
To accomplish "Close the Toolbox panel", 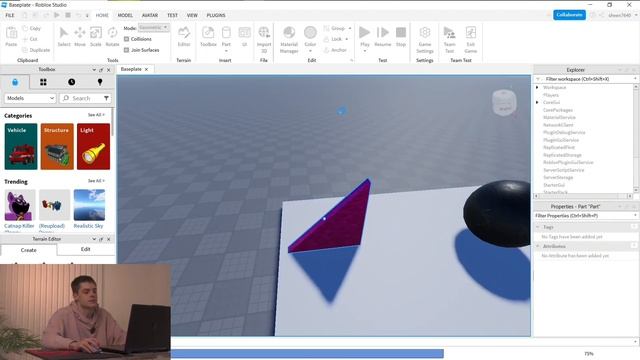I will click(x=109, y=70).
